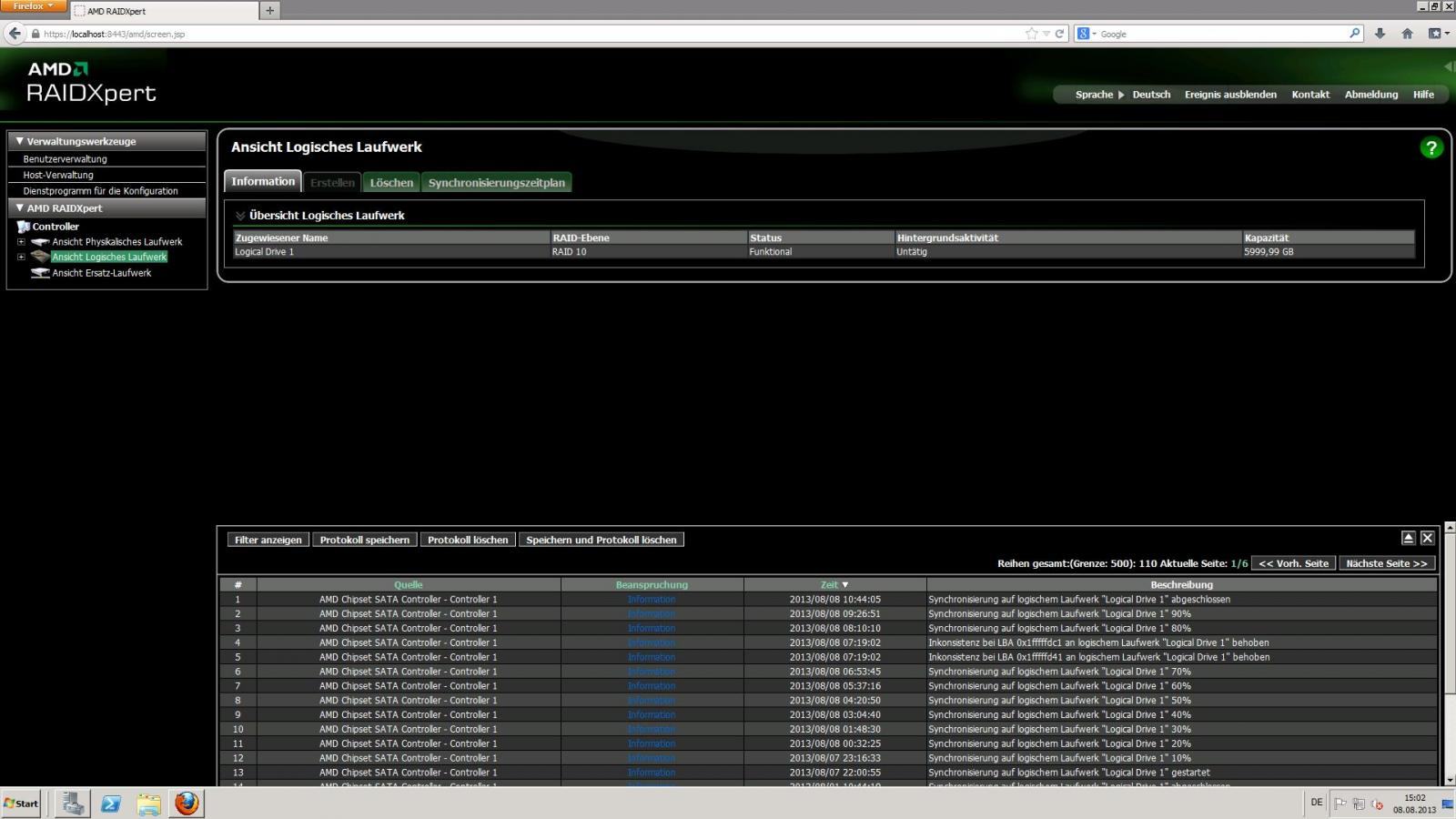The image size is (1456, 819).
Task: Select Ansicht Physikalisches Laufwerk tree label
Action: pos(117,242)
